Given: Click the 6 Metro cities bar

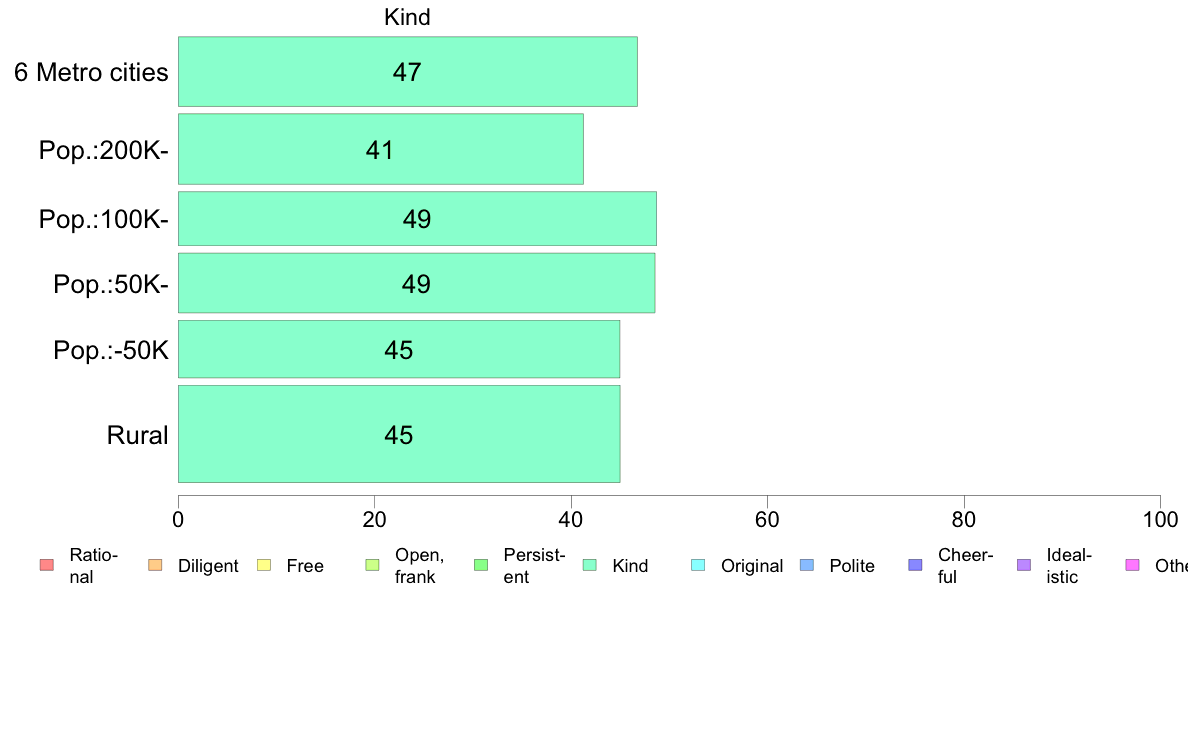Looking at the screenshot, I should pyautogui.click(x=408, y=71).
